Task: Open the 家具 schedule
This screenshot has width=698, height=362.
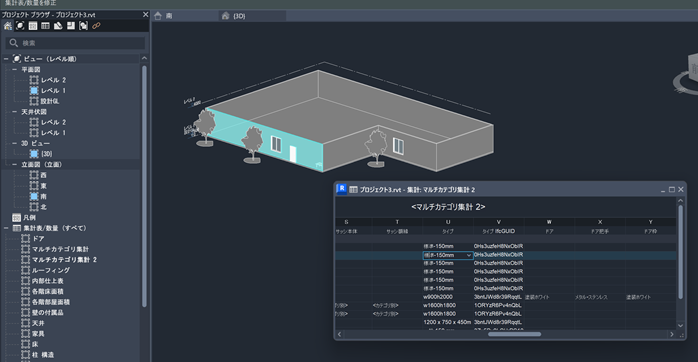Action: 38,334
